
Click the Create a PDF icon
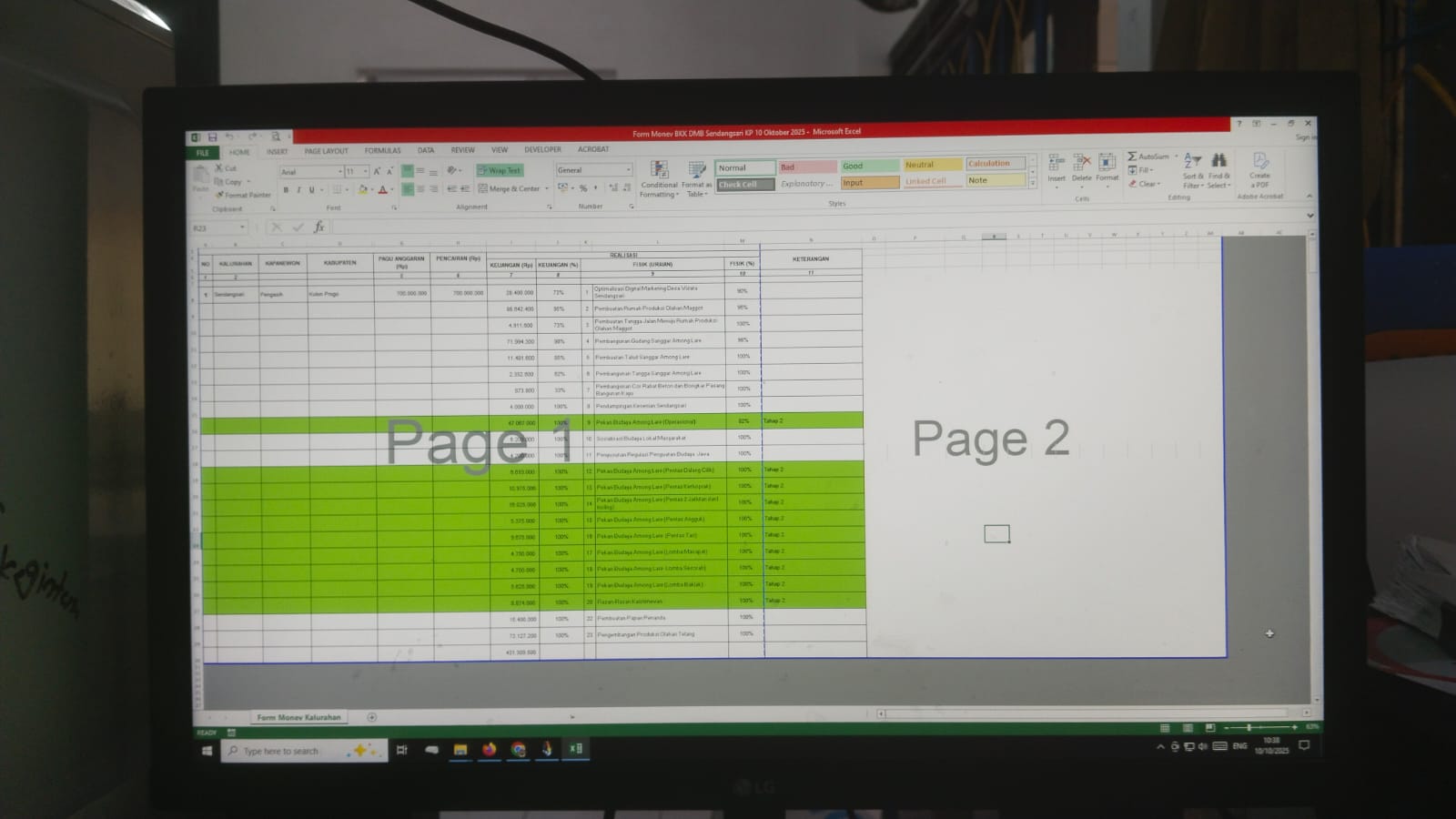[x=1259, y=170]
